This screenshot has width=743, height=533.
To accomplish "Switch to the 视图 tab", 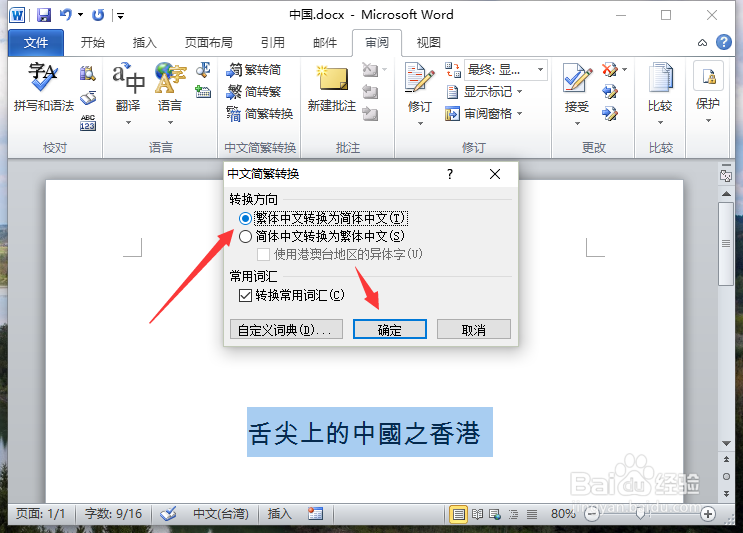I will pos(428,43).
